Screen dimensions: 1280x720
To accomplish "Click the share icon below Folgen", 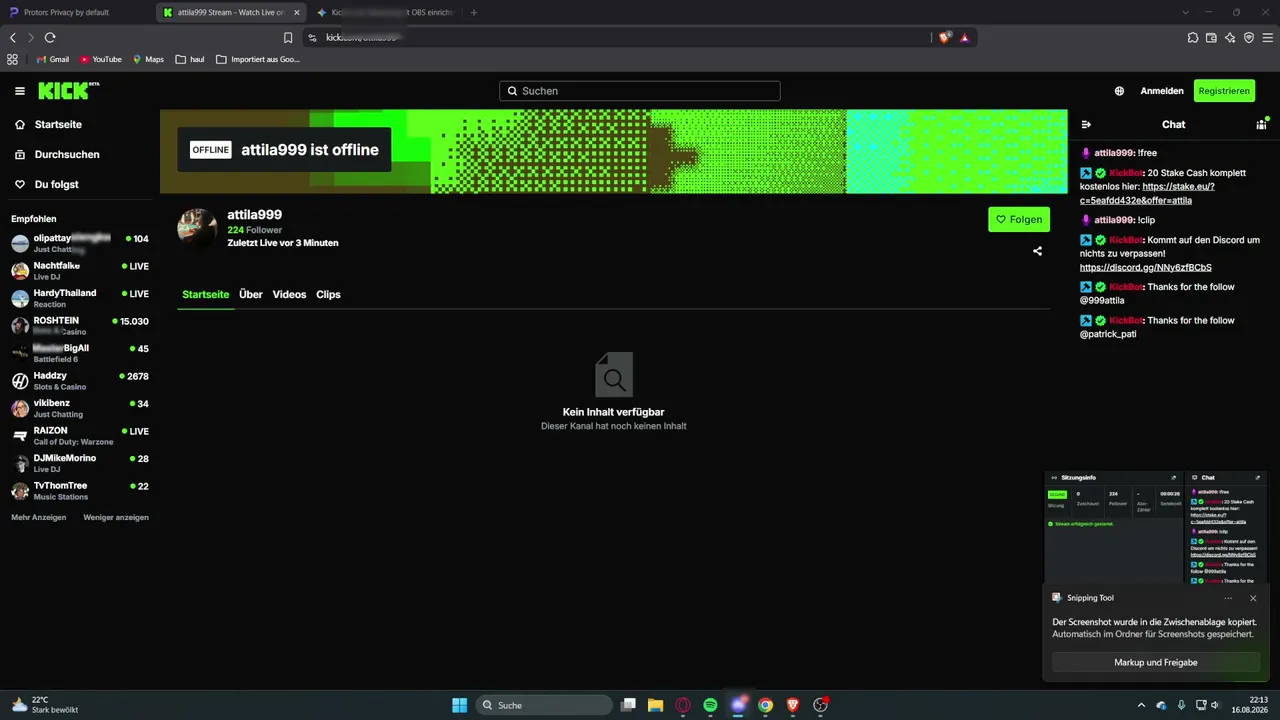I will coord(1037,251).
